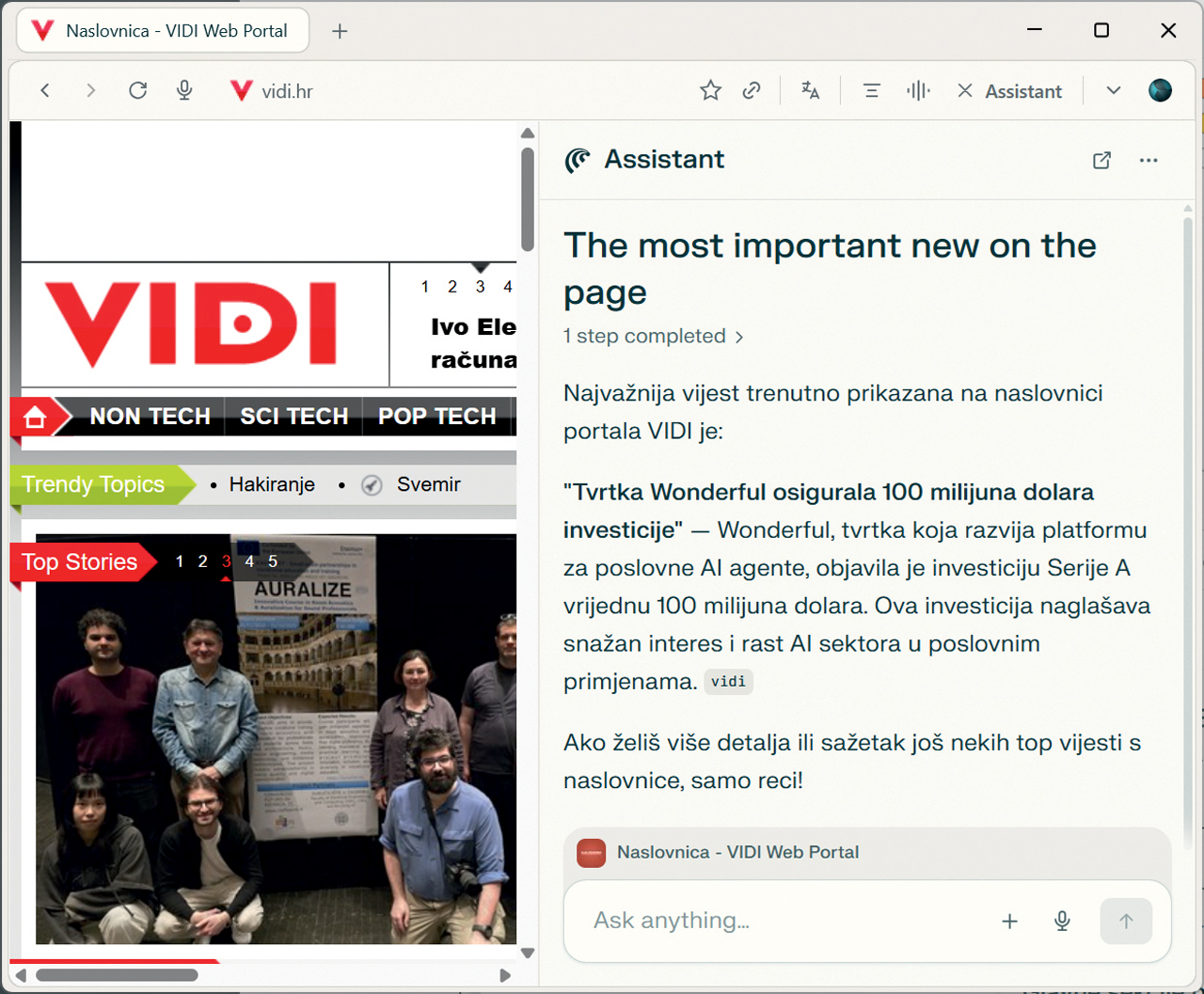
Task: Expand the toolbar chevron dropdown
Action: coord(1114,90)
